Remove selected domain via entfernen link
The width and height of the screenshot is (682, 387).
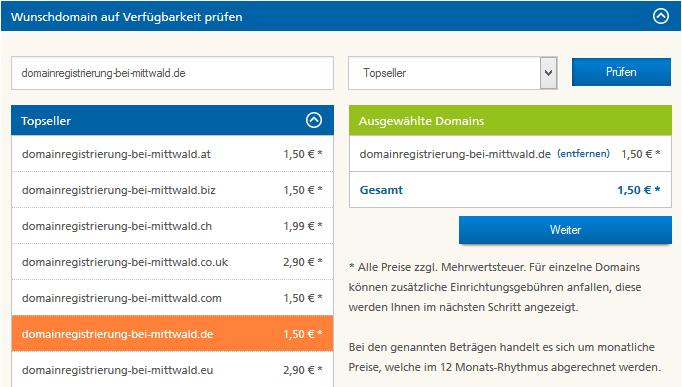(583, 153)
